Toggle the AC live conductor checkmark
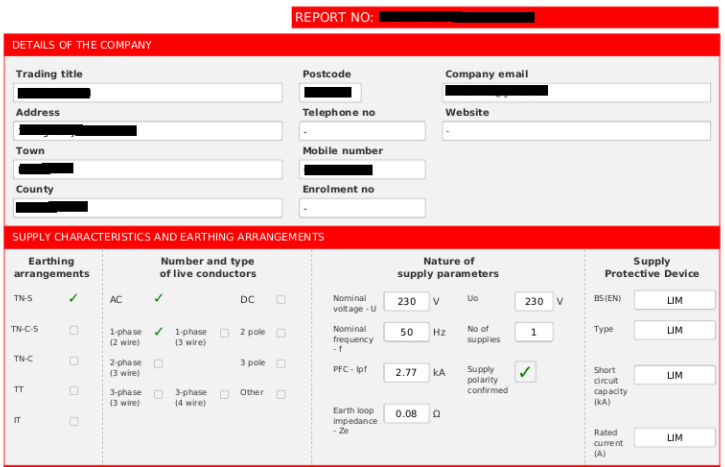The height and width of the screenshot is (467, 725). click(x=158, y=298)
